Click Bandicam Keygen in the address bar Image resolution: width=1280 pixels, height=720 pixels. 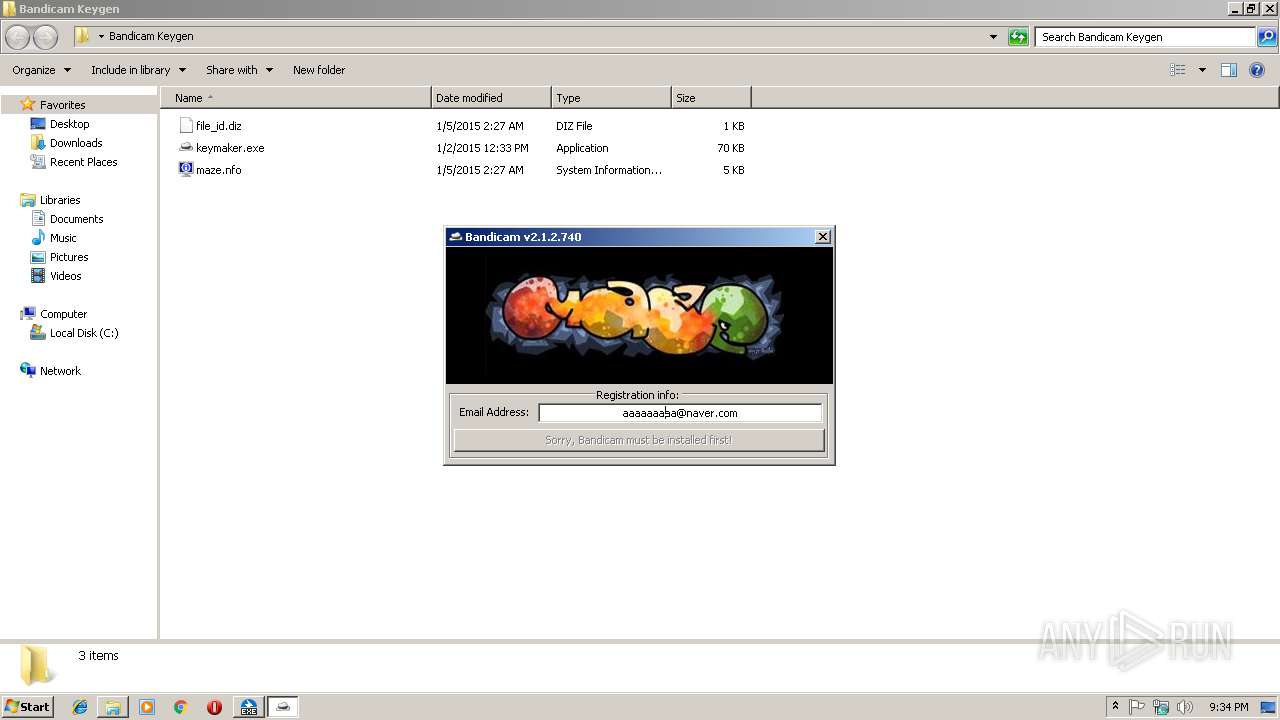(x=151, y=36)
